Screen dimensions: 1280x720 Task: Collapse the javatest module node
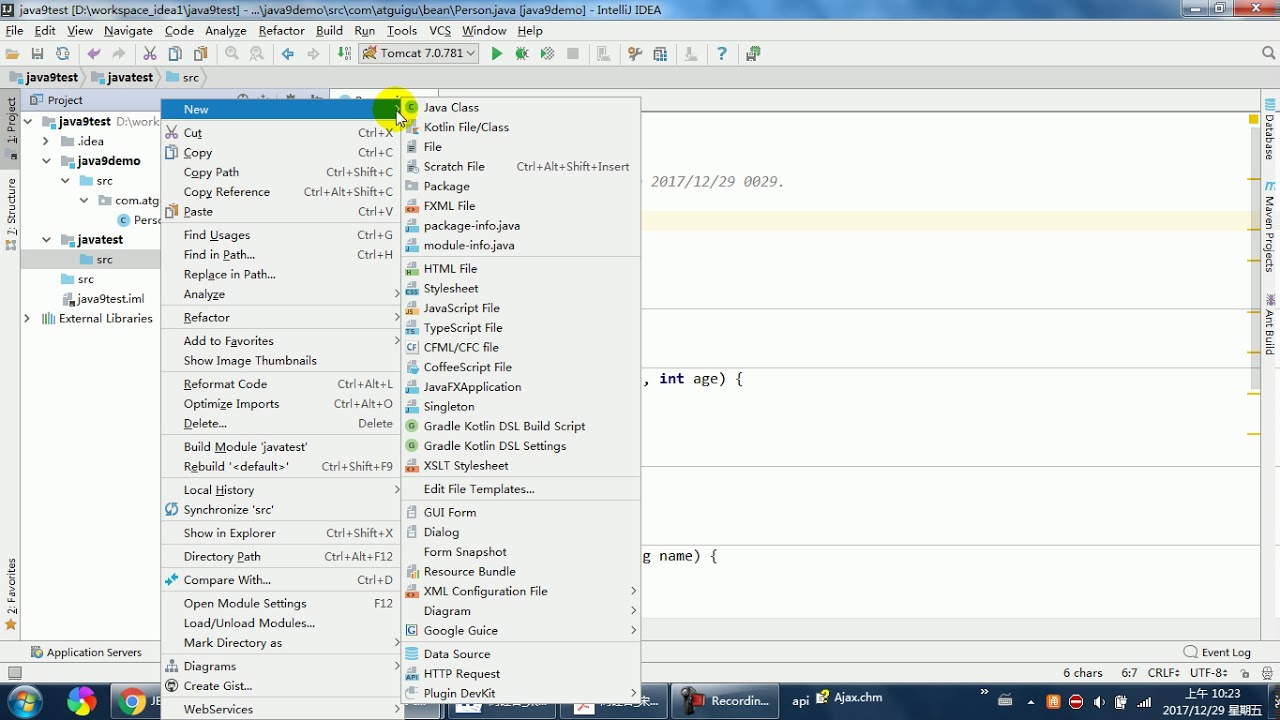click(x=47, y=240)
